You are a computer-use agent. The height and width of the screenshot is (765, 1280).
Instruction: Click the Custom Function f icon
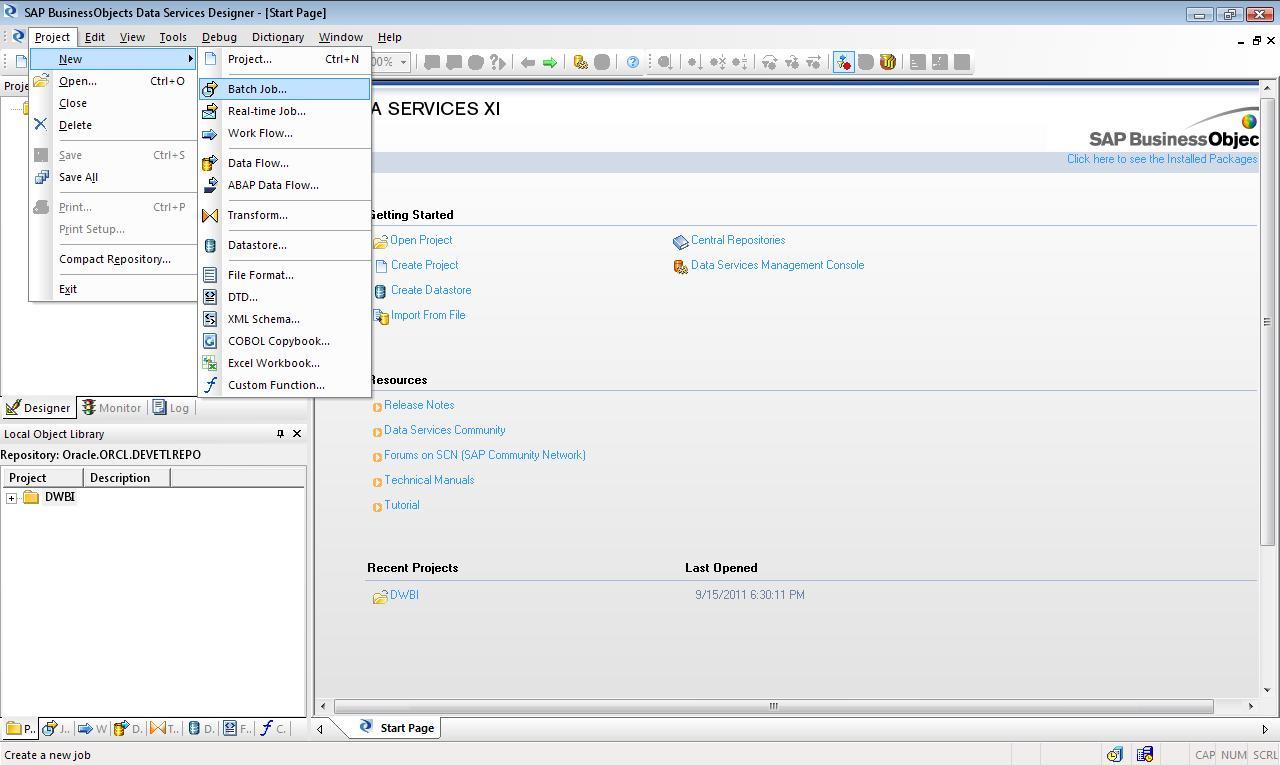click(210, 385)
